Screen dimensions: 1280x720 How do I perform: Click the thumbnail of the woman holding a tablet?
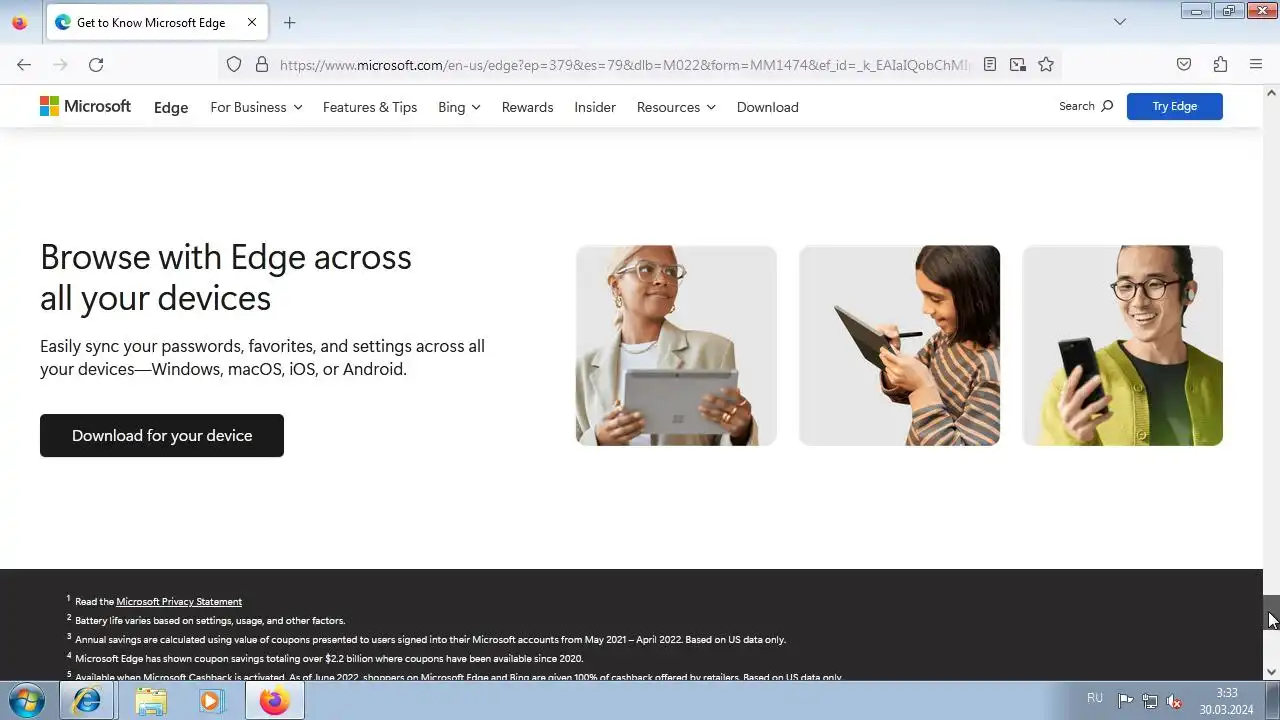point(676,345)
